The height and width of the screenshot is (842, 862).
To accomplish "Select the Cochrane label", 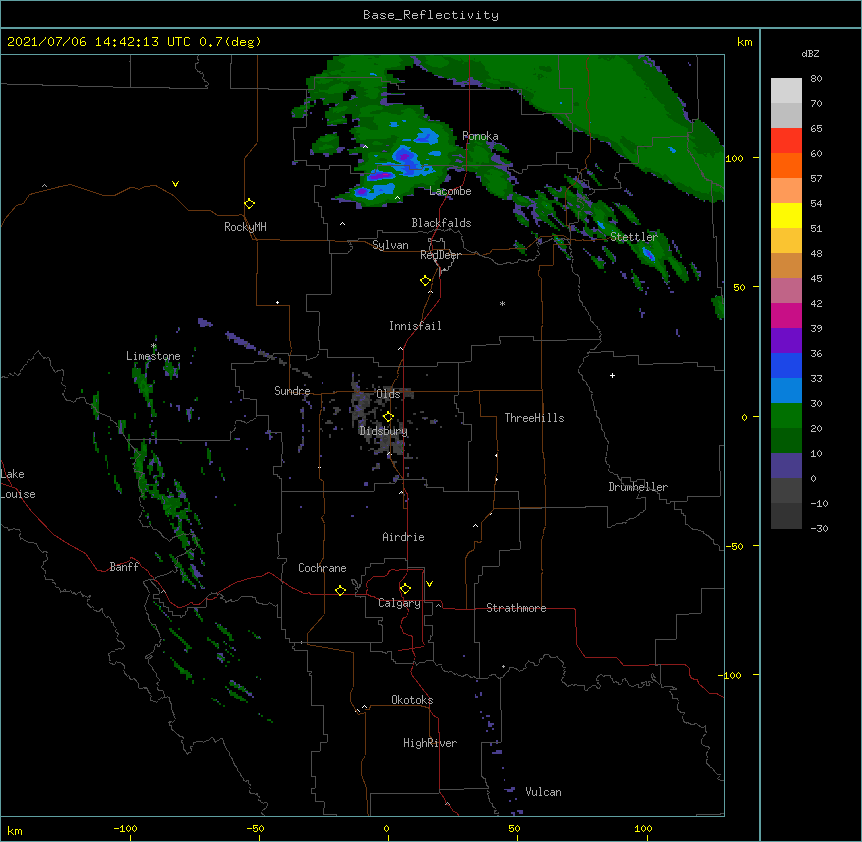I will [x=322, y=568].
